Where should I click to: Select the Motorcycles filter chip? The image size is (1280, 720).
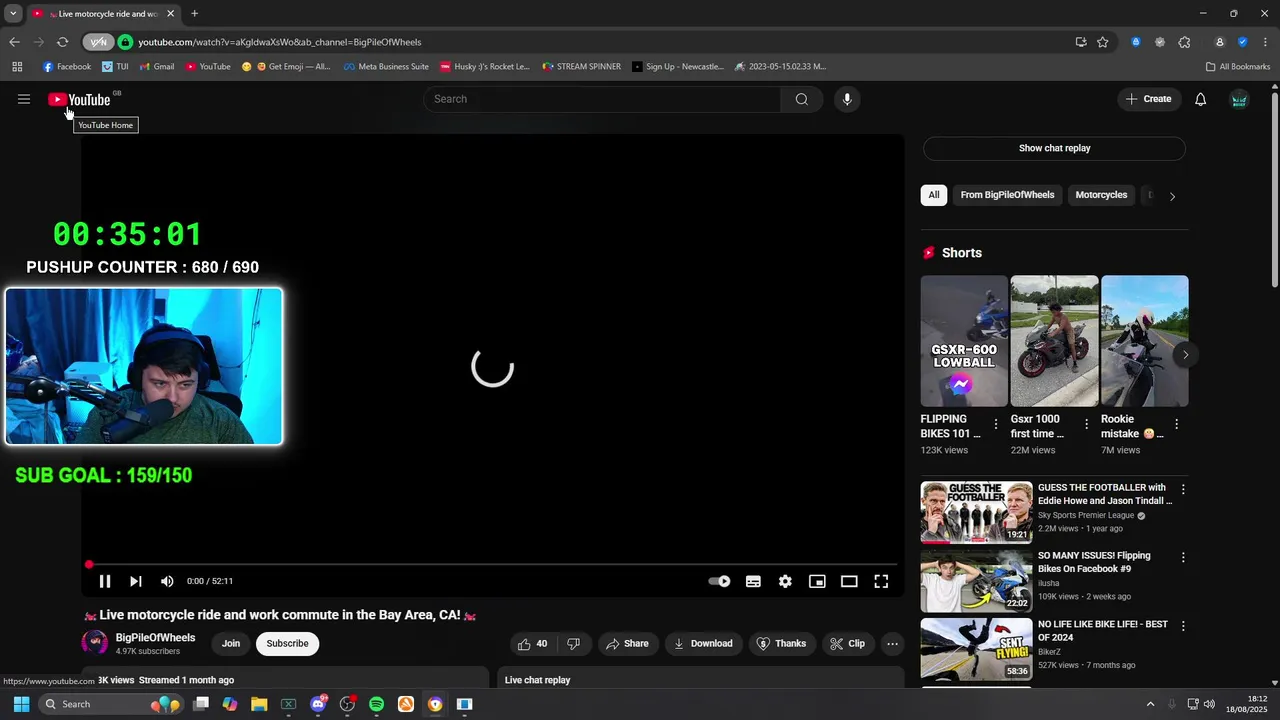[1101, 195]
